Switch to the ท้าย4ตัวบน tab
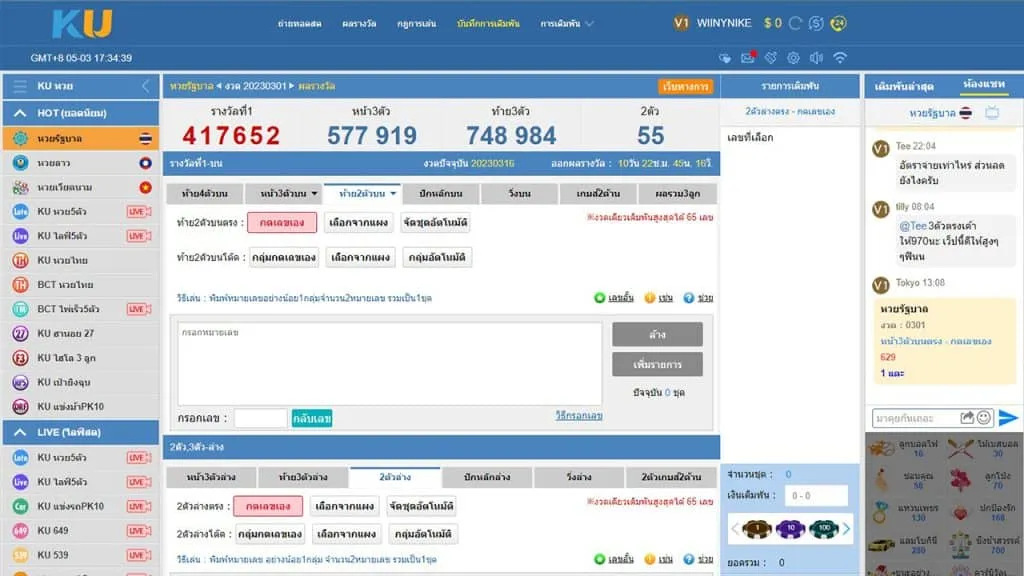 (205, 193)
